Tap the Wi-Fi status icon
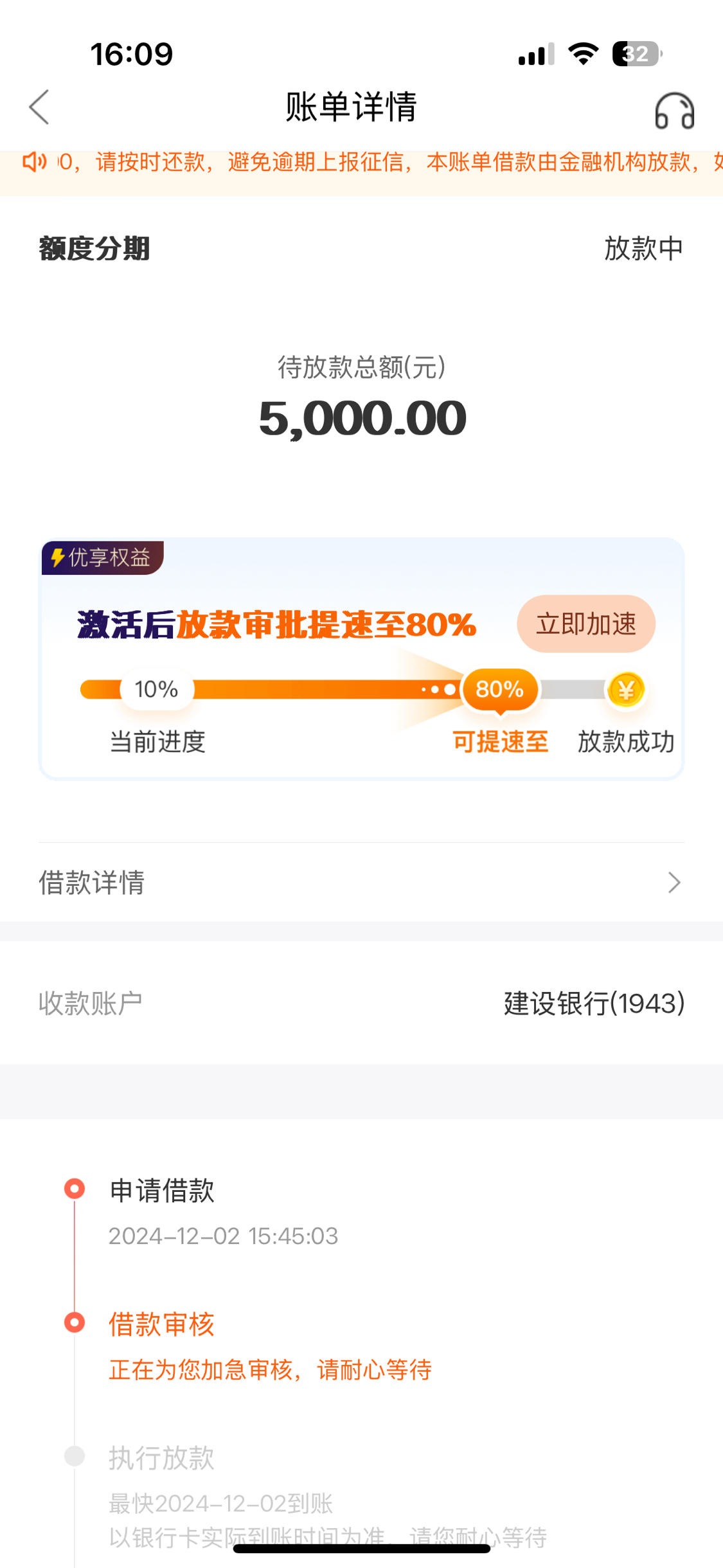723x1568 pixels. (584, 54)
